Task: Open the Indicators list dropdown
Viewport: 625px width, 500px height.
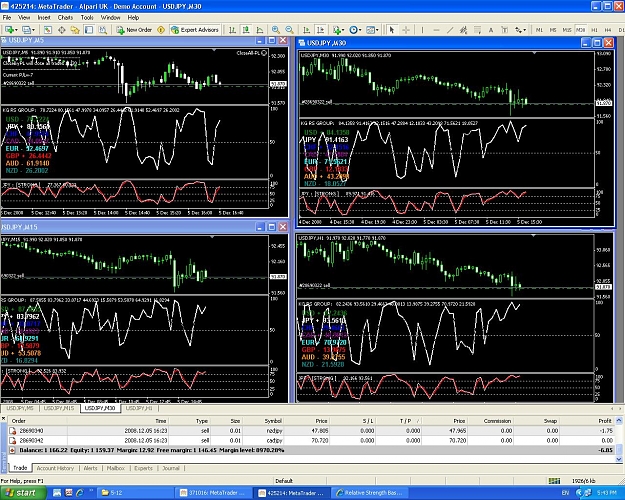Action: [338, 30]
